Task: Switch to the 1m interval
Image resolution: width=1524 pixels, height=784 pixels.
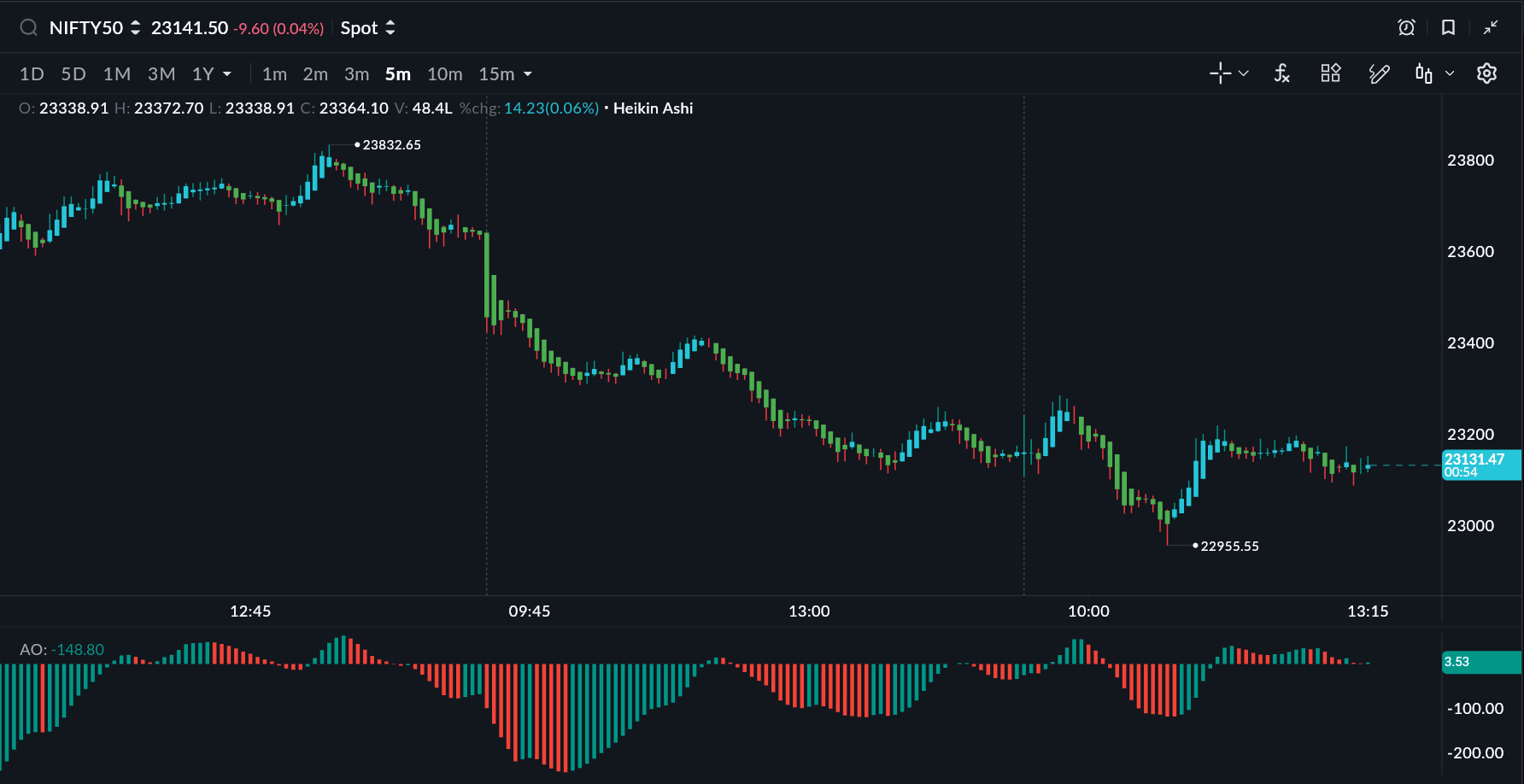Action: (x=274, y=74)
